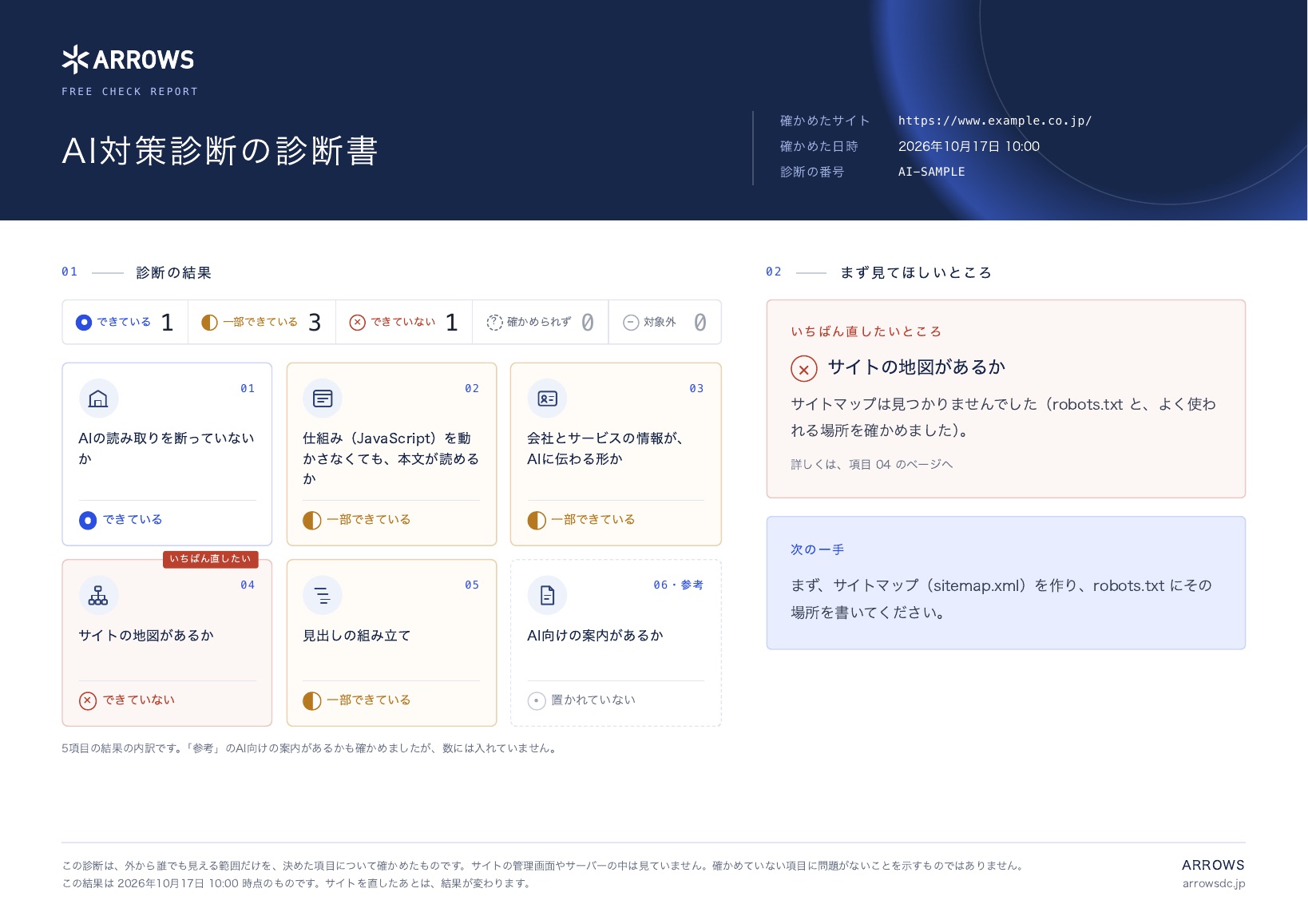Click the まず見てほしいところ section heading
This screenshot has height=924, width=1308.
(916, 273)
